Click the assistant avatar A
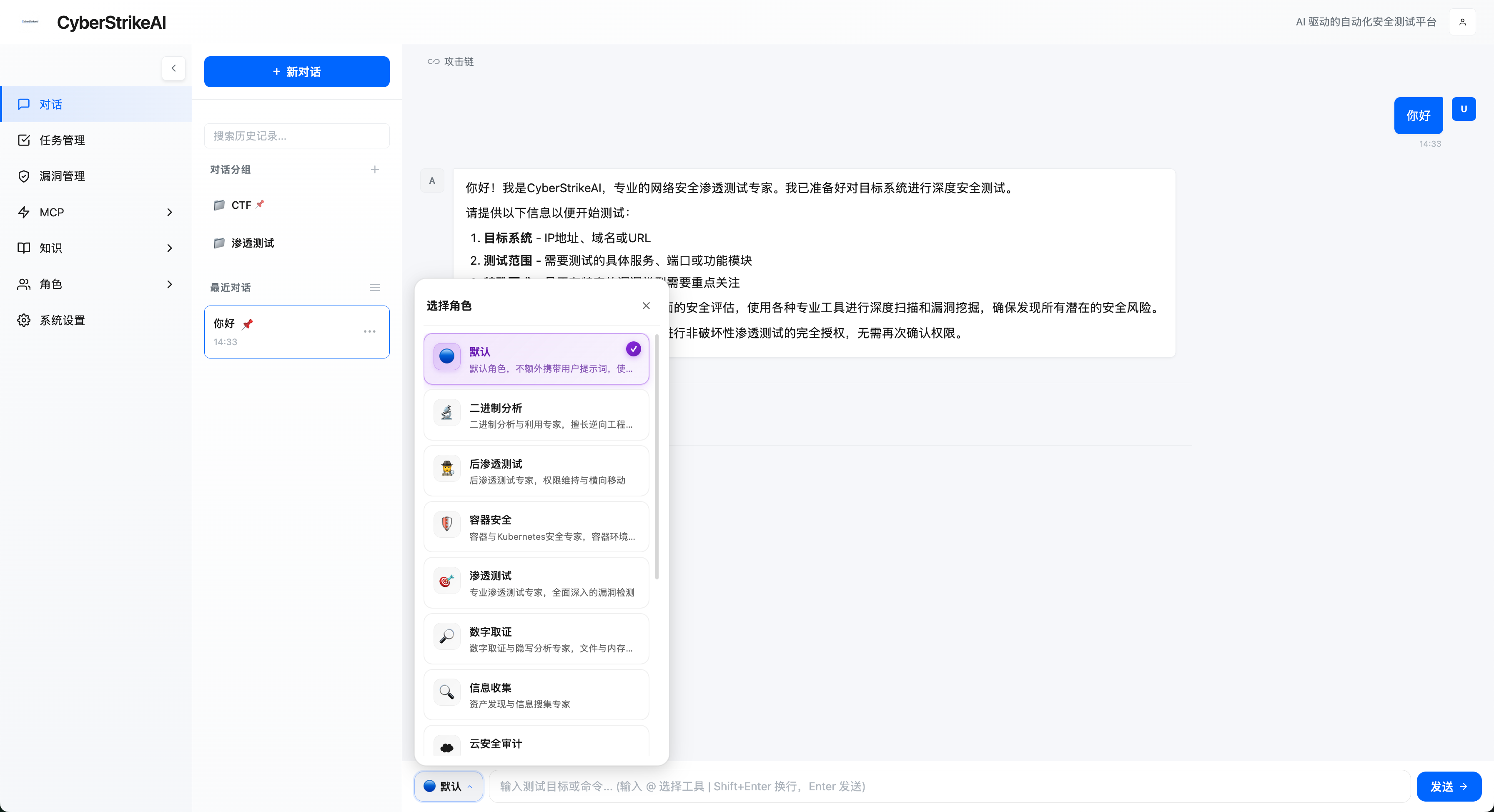This screenshot has width=1494, height=812. [x=431, y=181]
